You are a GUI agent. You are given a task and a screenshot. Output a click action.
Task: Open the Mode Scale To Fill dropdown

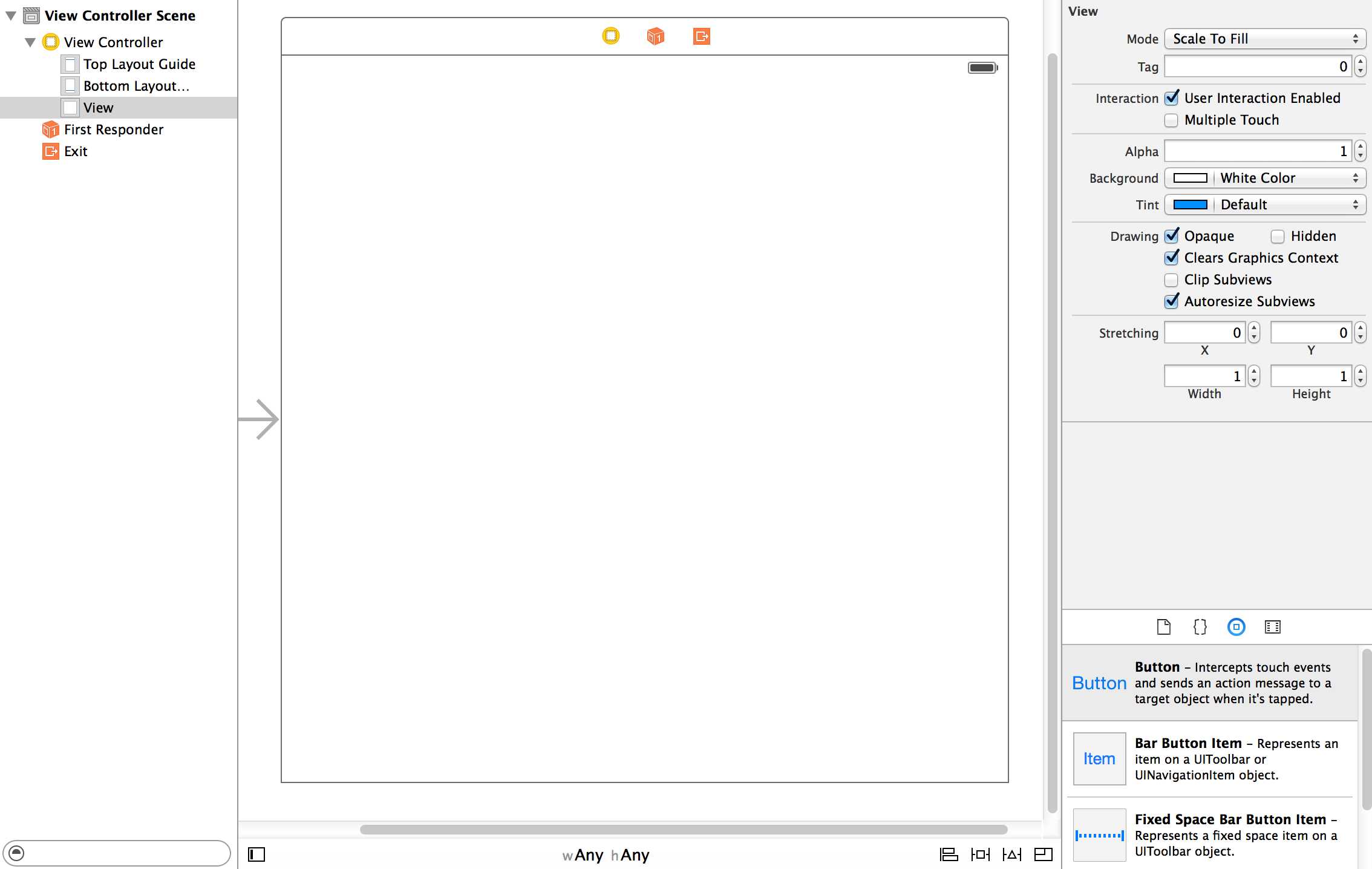click(x=1264, y=38)
